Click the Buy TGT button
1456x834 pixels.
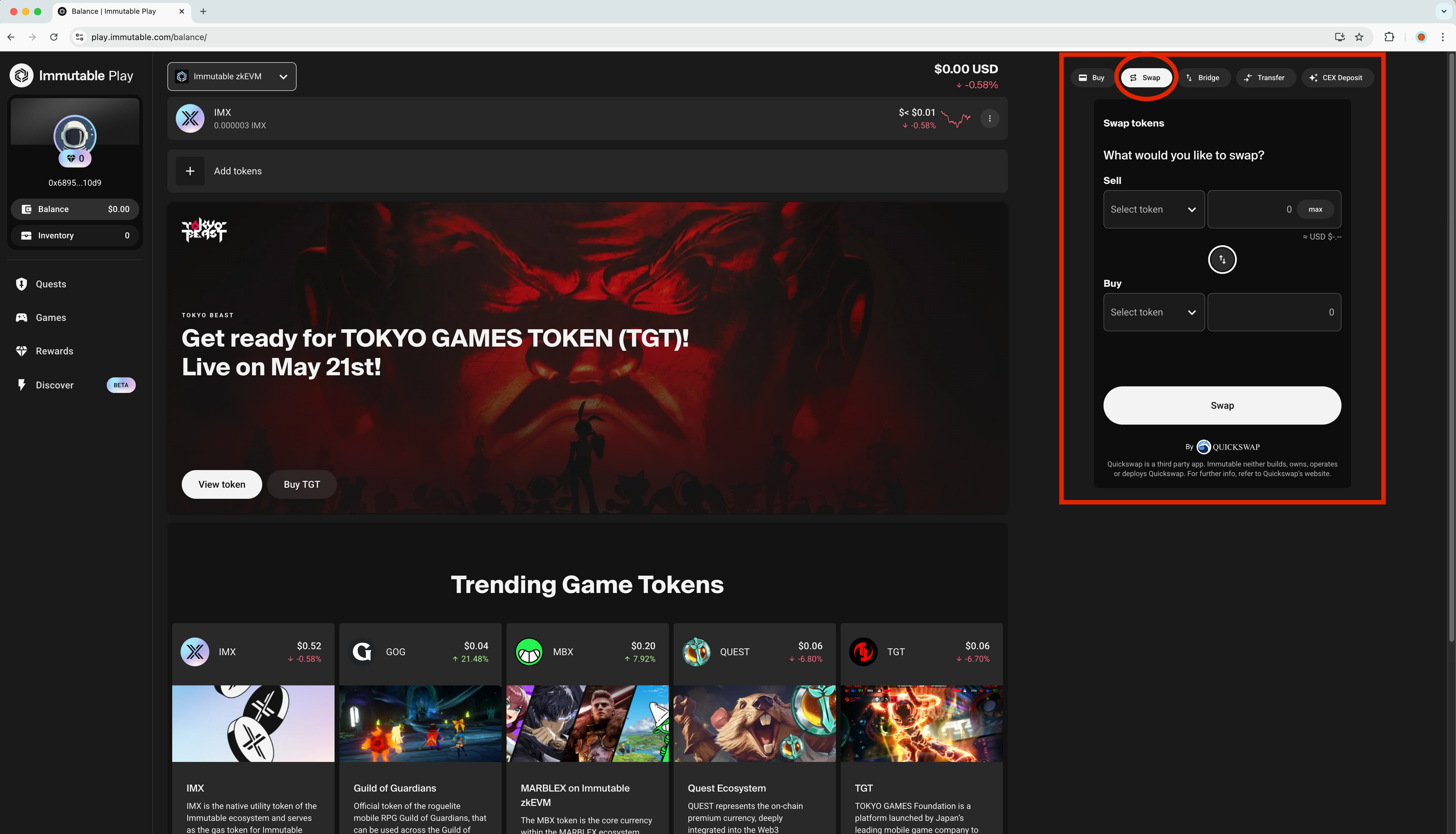(302, 485)
